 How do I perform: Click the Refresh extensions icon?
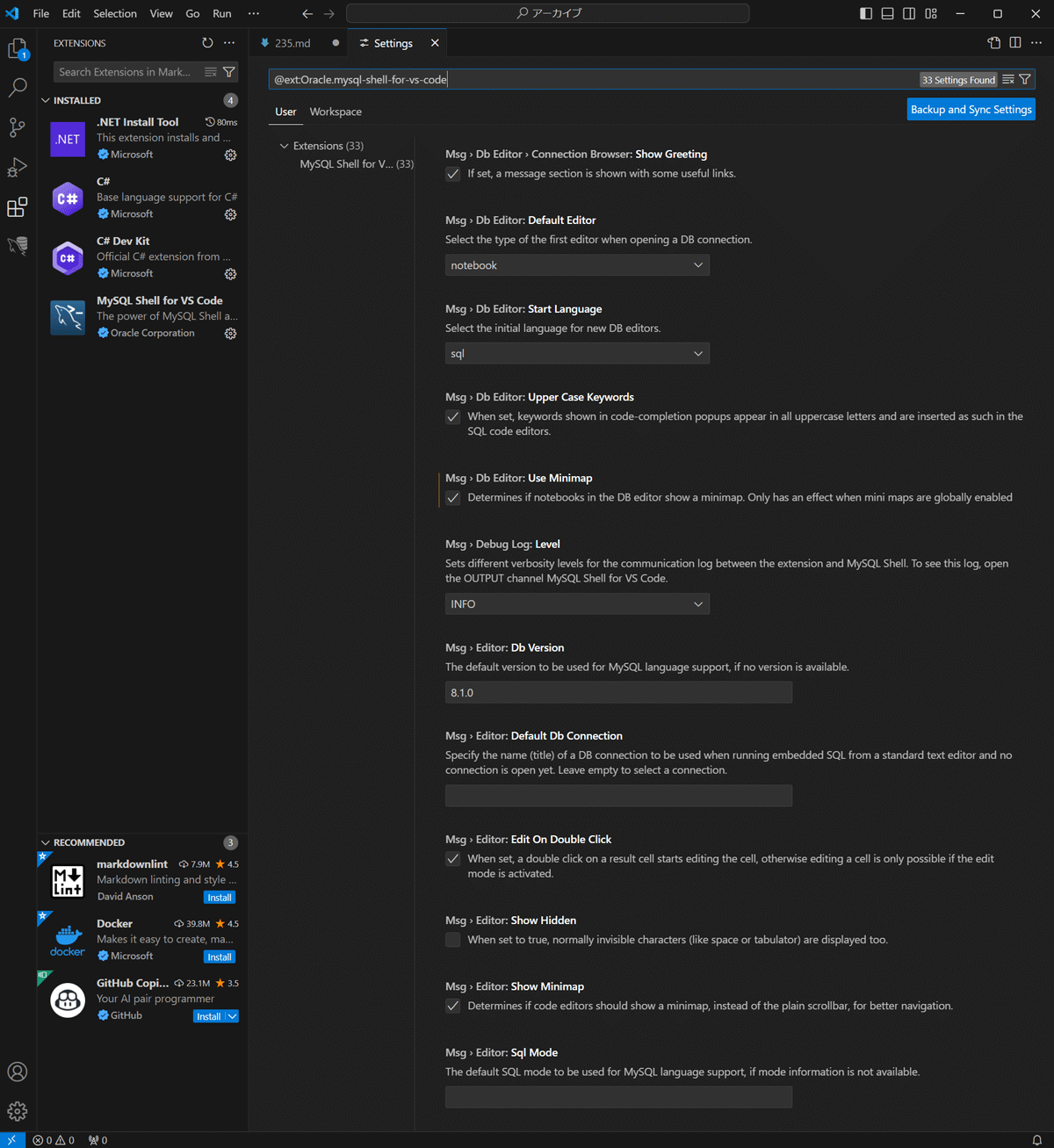(207, 43)
